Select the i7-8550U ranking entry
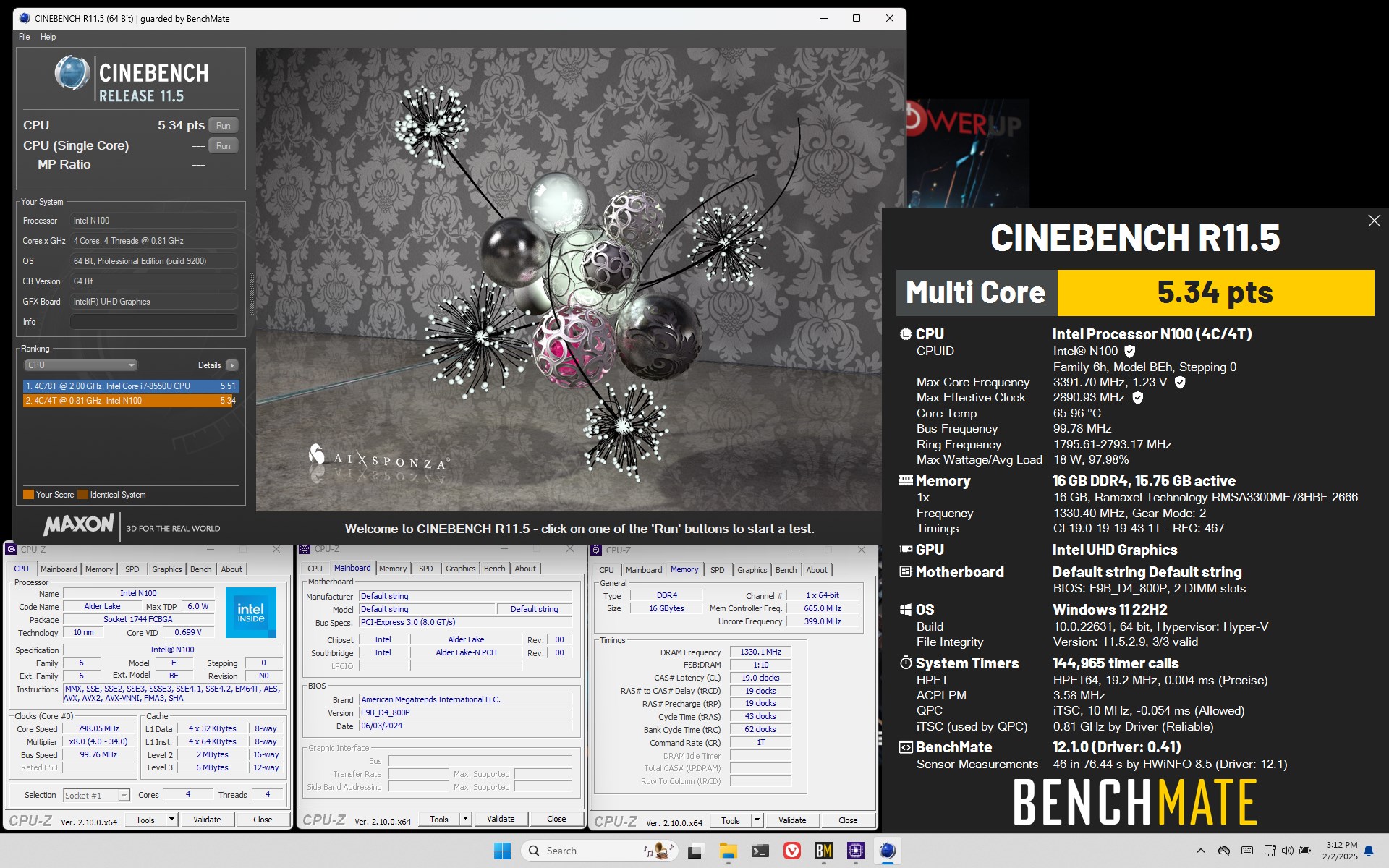 pyautogui.click(x=130, y=386)
